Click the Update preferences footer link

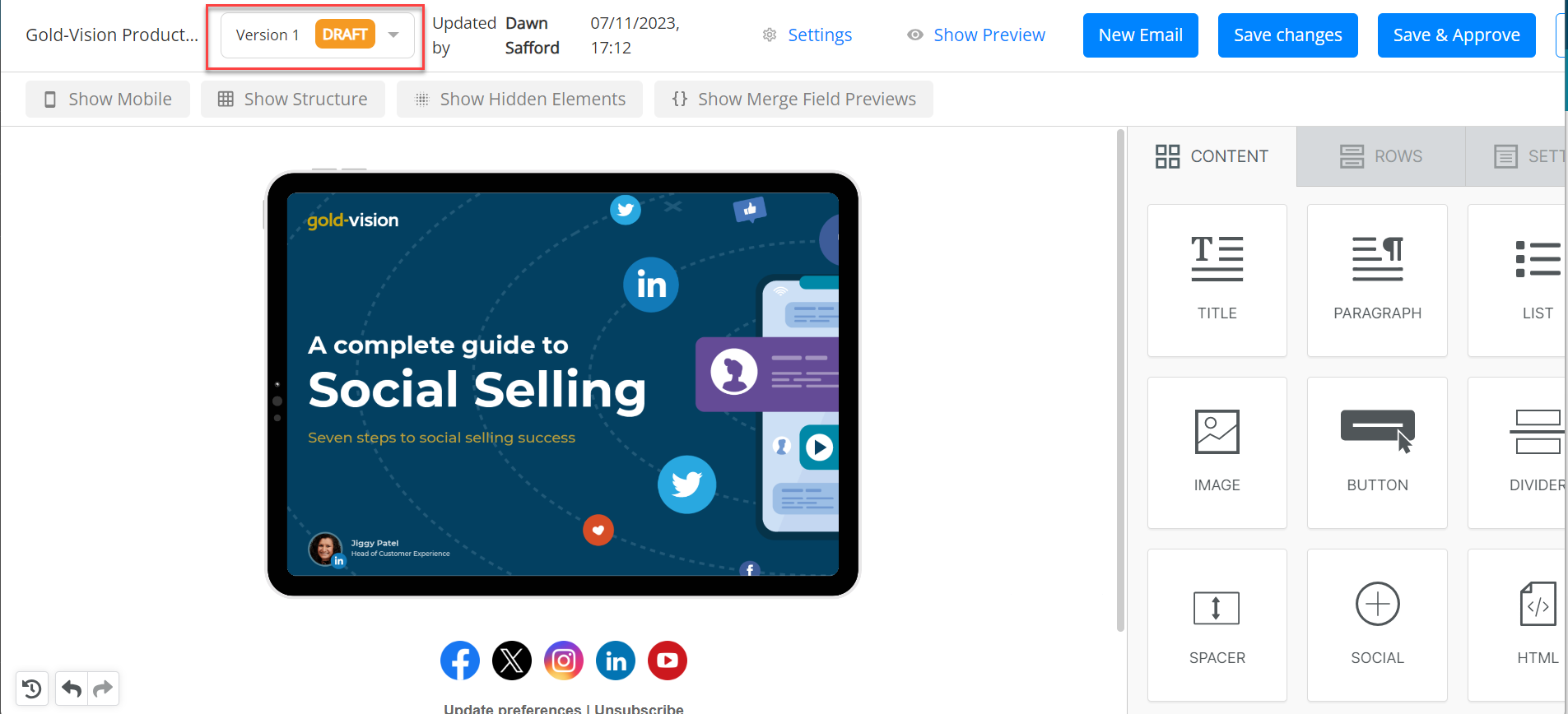(512, 708)
